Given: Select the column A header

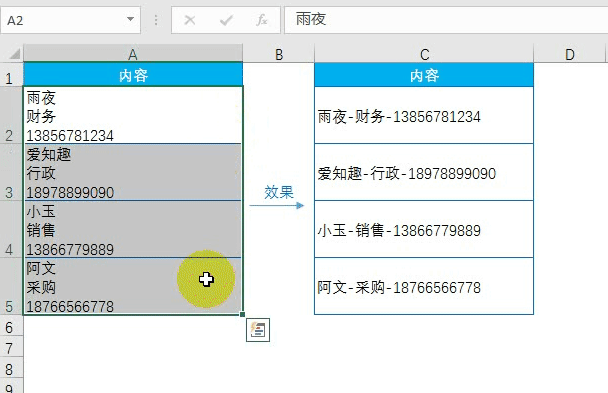Looking at the screenshot, I should click(x=133, y=54).
